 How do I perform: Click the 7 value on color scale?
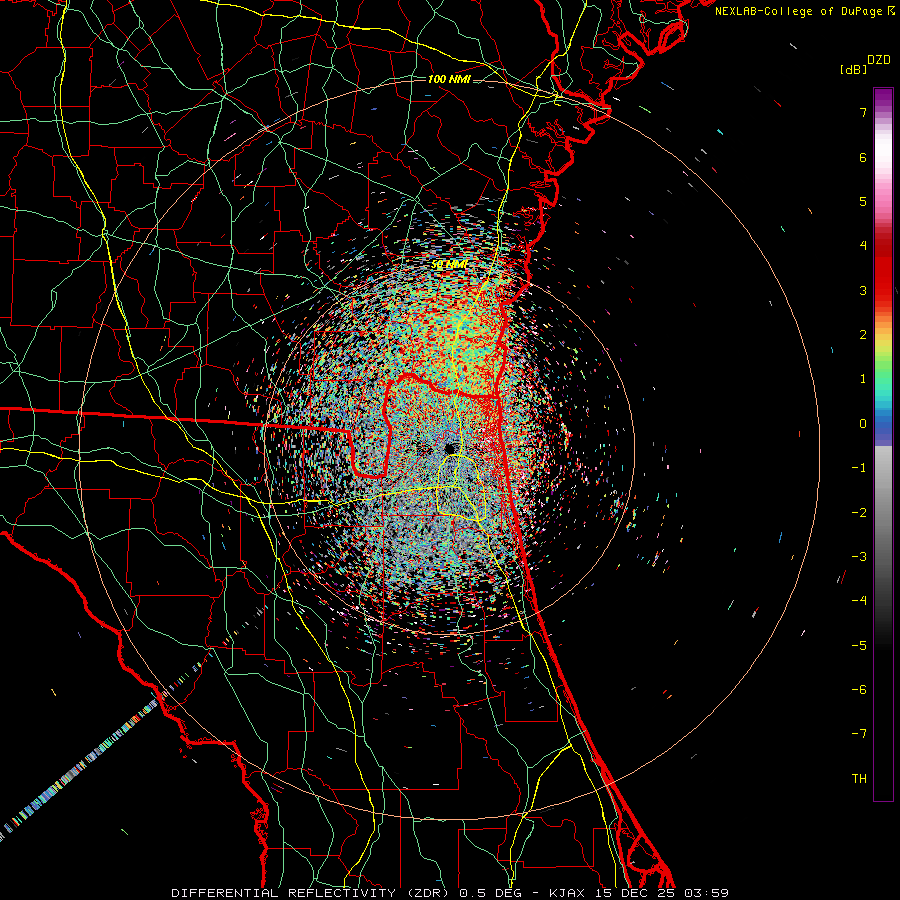tap(863, 112)
